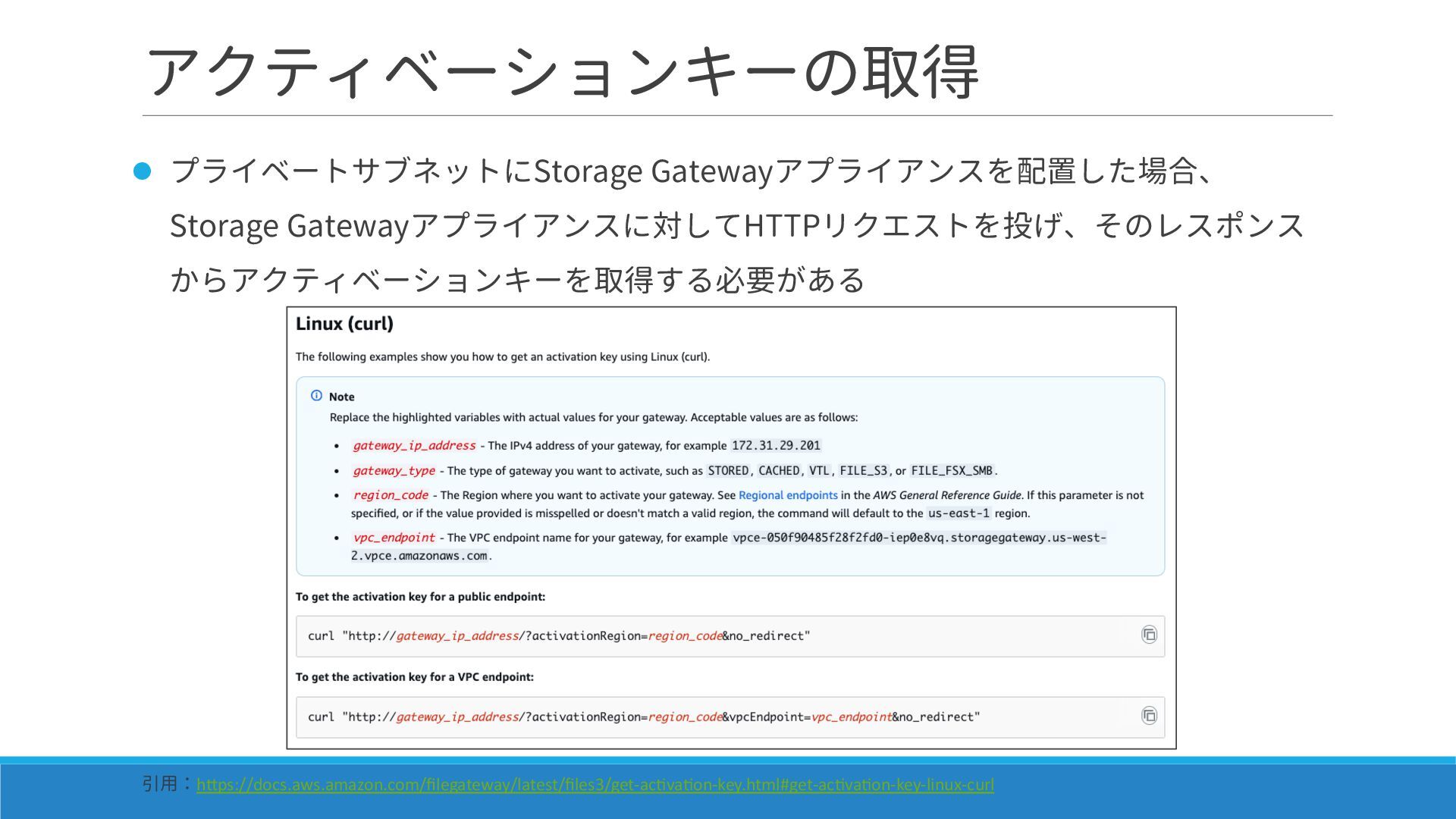Click the us-east-1 default region text

pos(959,513)
